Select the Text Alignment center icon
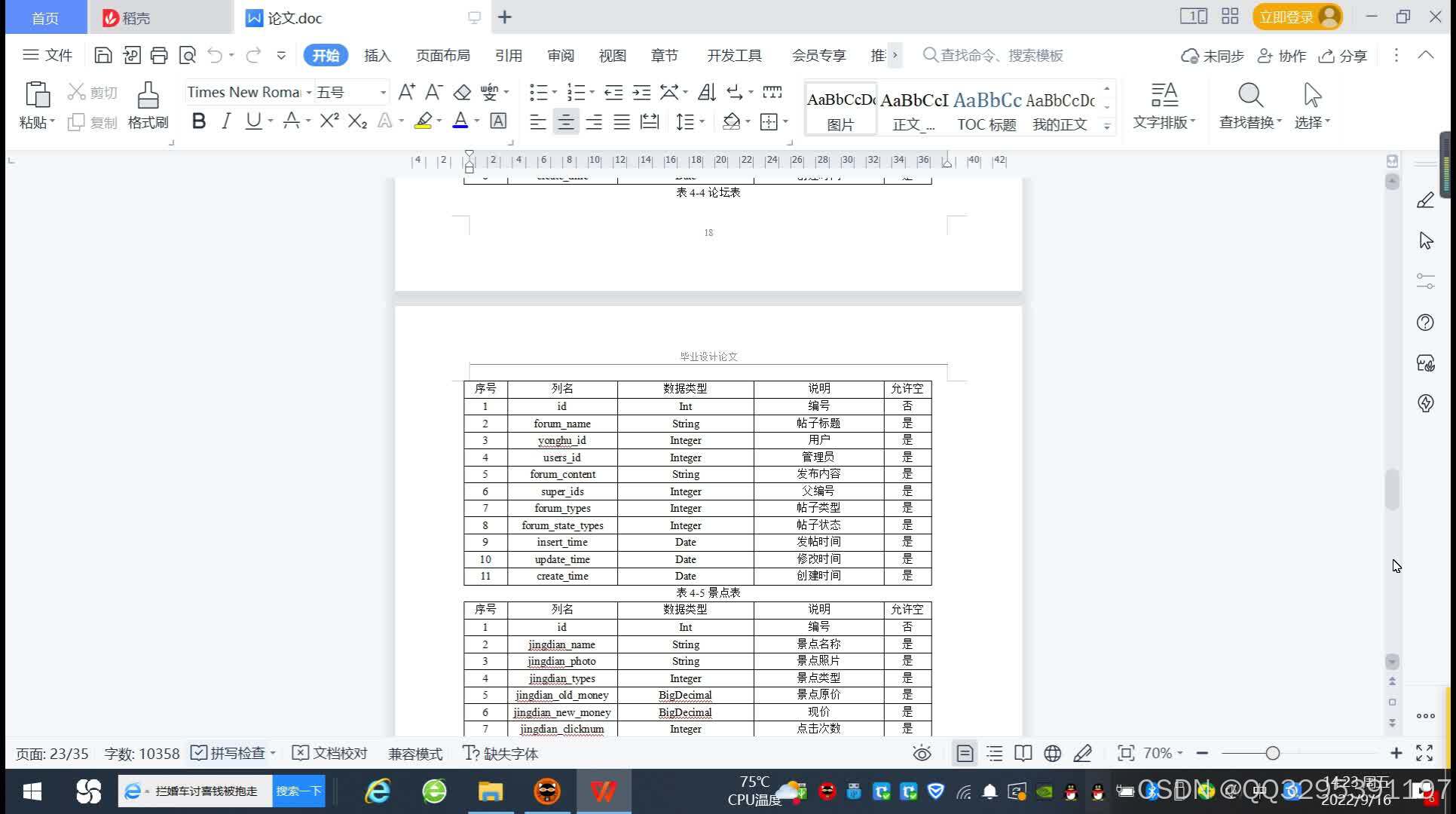 tap(565, 122)
